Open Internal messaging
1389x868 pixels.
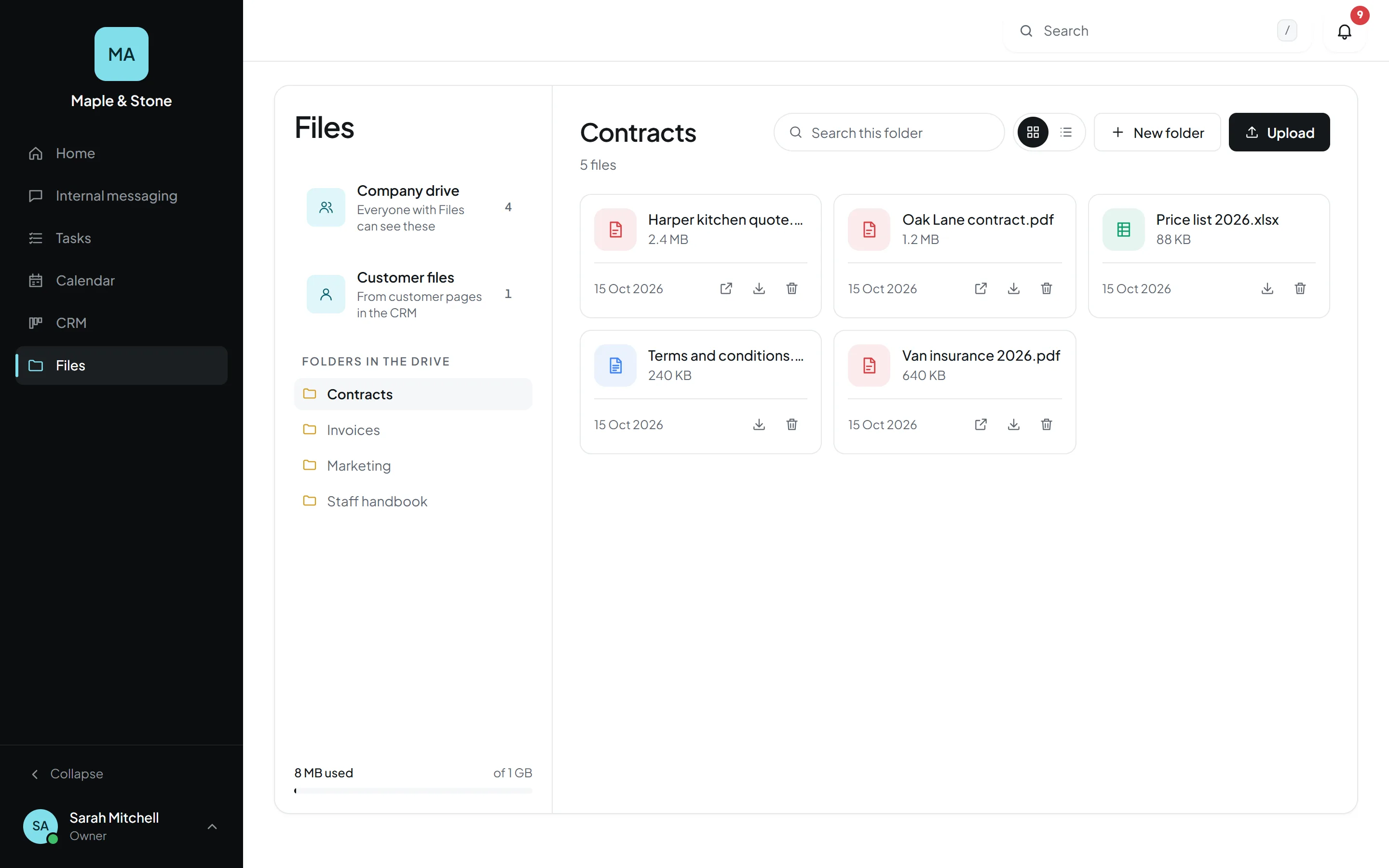[121, 196]
